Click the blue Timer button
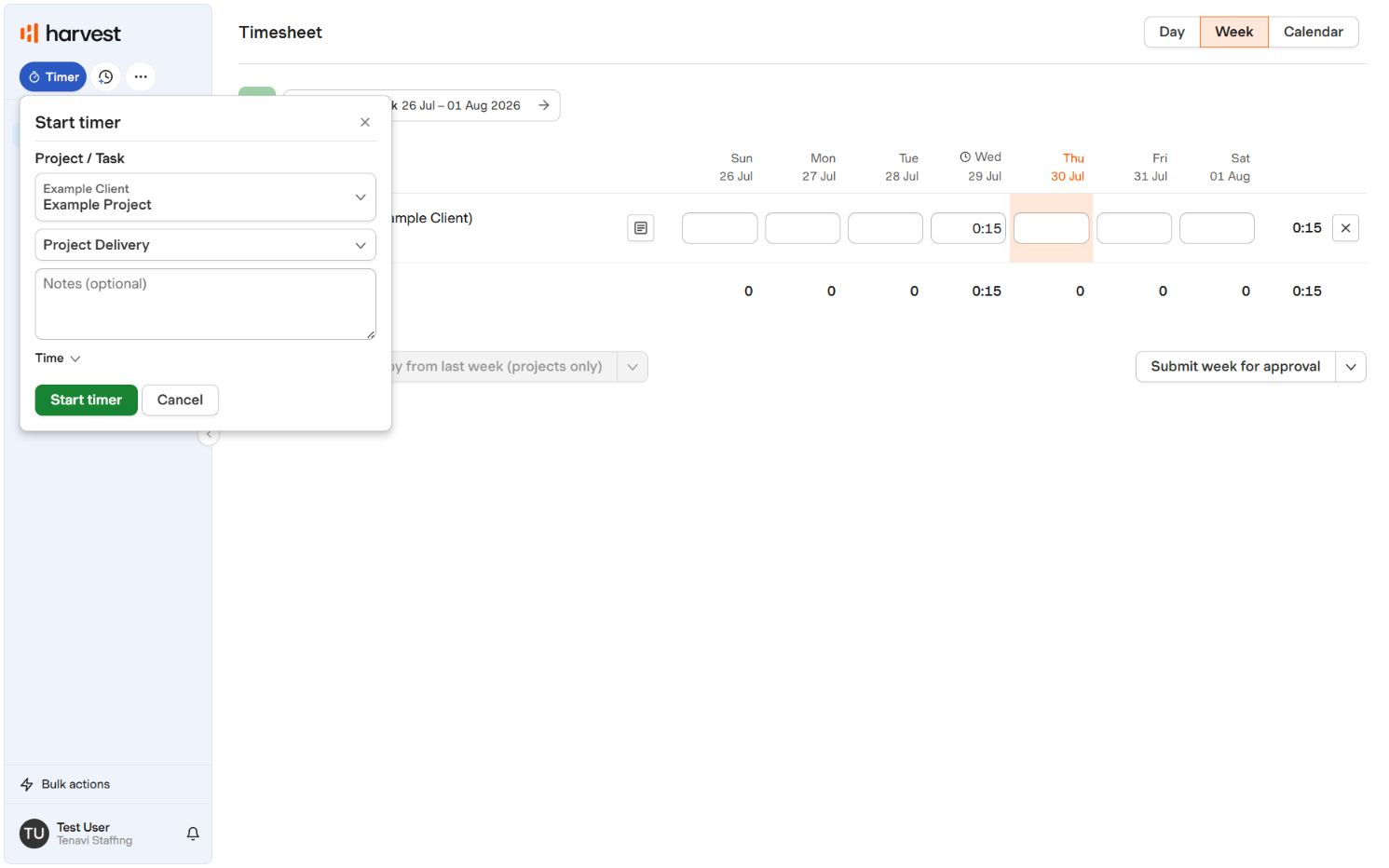This screenshot has height=868, width=1389. point(53,76)
